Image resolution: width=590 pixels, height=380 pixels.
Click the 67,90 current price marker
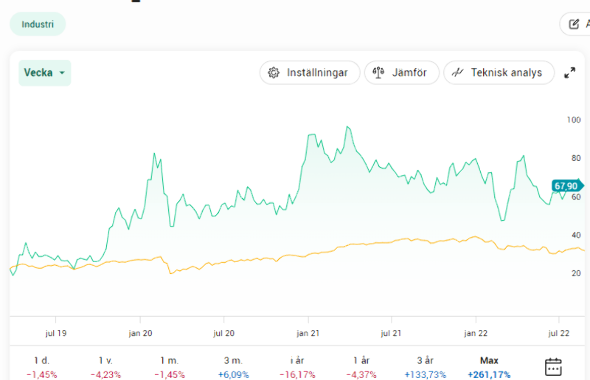point(567,186)
